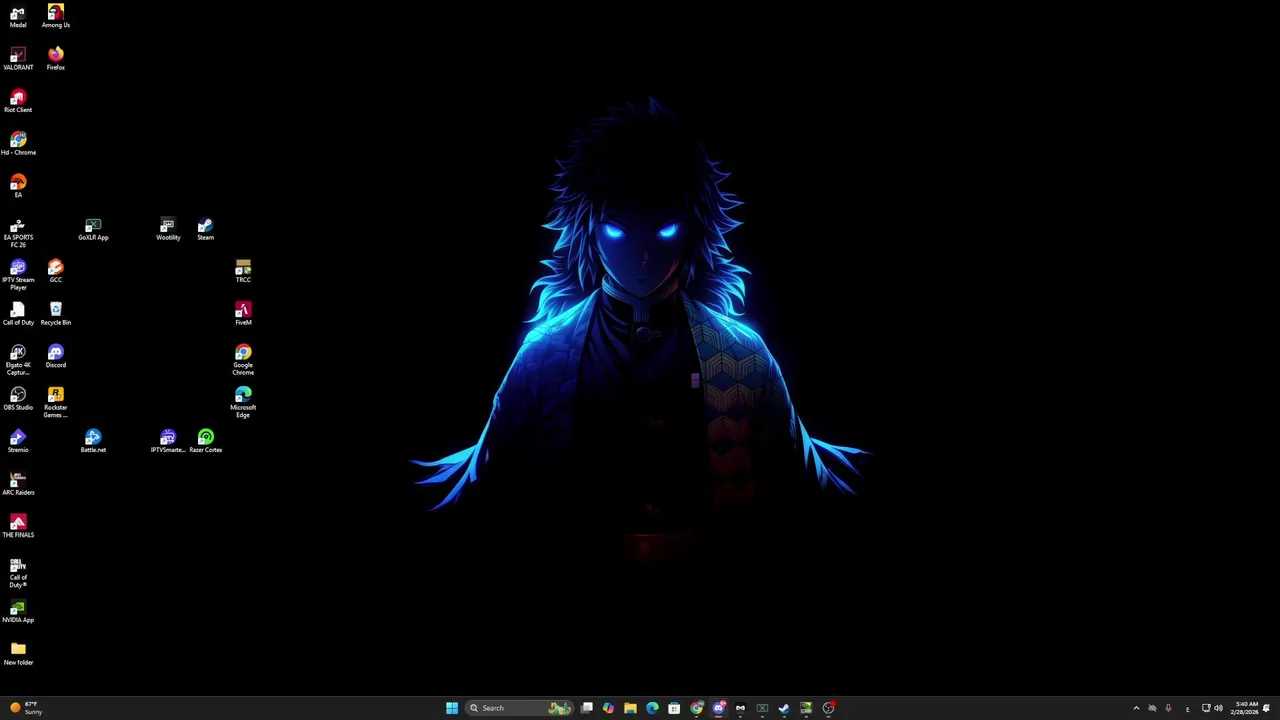This screenshot has width=1280, height=720.
Task: Select the EA SPORTS FC 26 shortcut
Action: tap(18, 233)
